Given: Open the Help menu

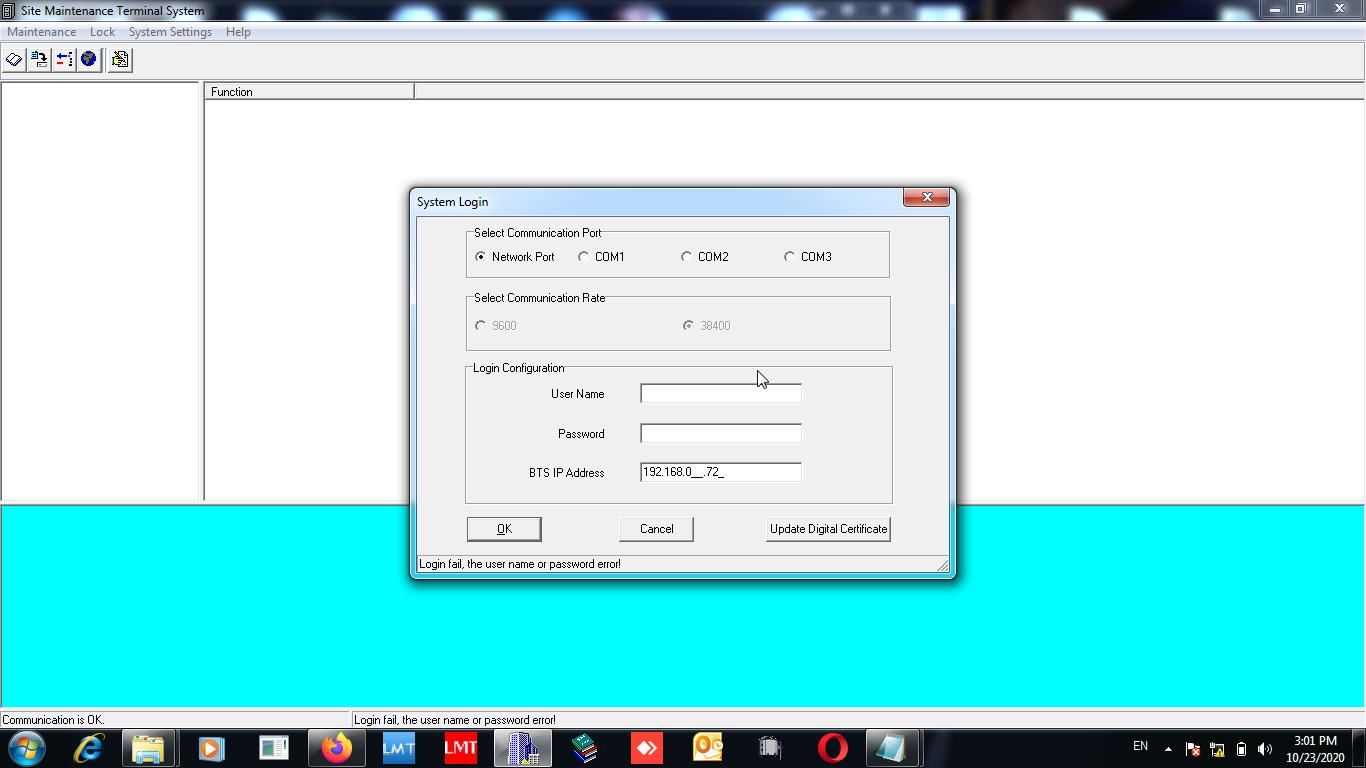Looking at the screenshot, I should (238, 32).
